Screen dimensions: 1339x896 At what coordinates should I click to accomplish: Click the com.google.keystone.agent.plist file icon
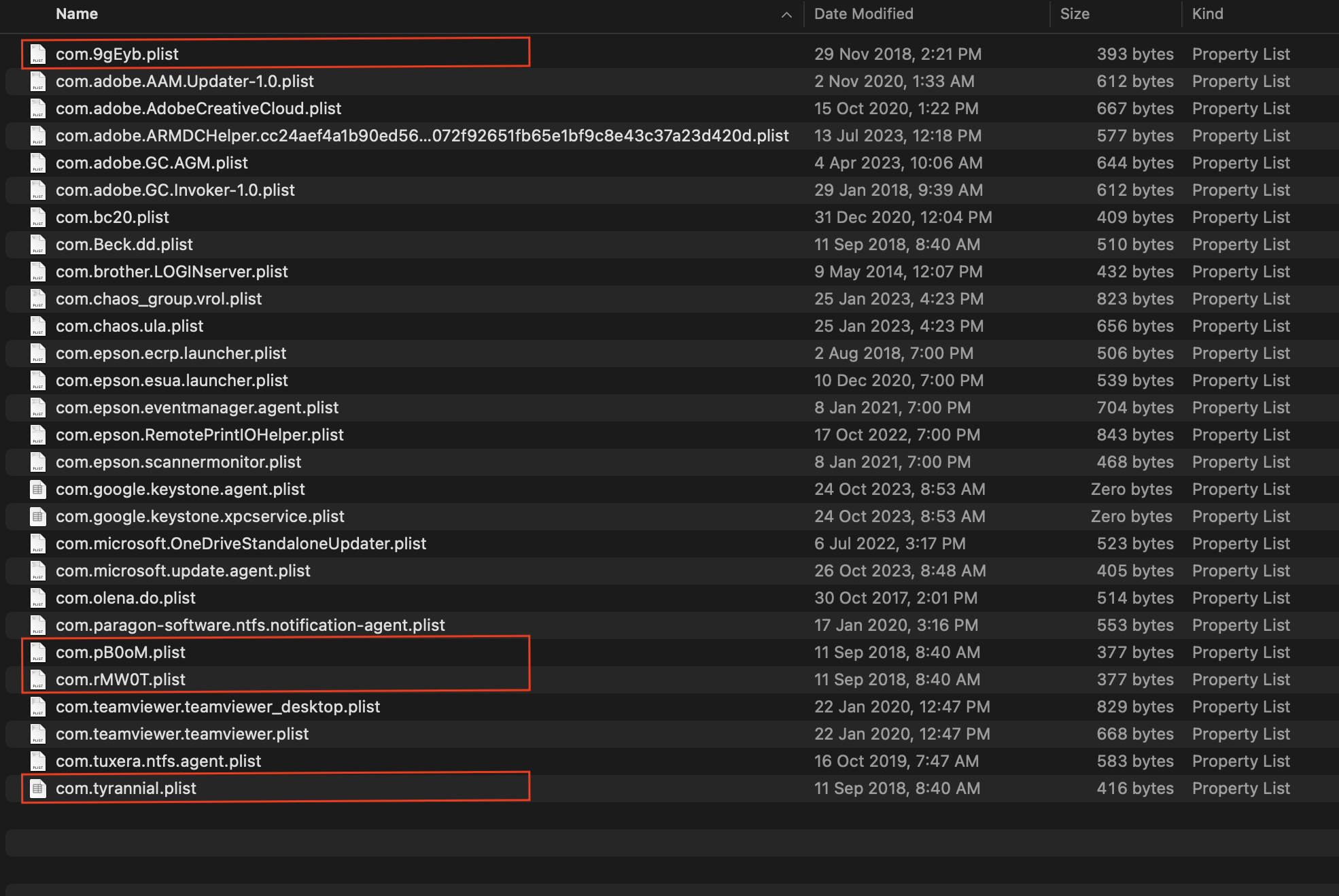pos(38,489)
